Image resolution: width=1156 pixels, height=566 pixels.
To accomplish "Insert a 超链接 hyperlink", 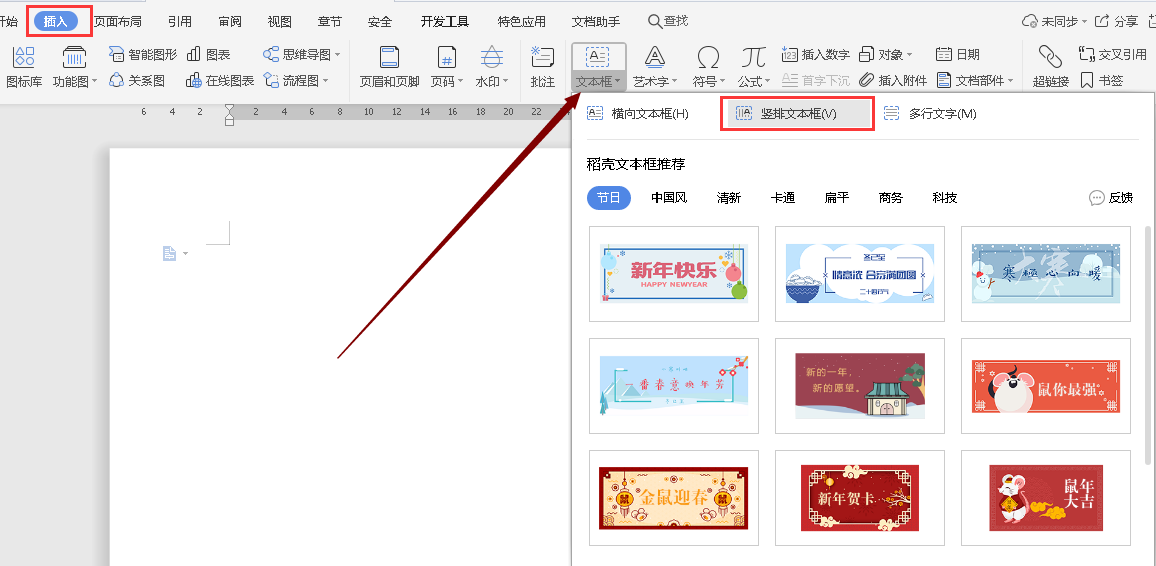I will [x=1051, y=67].
